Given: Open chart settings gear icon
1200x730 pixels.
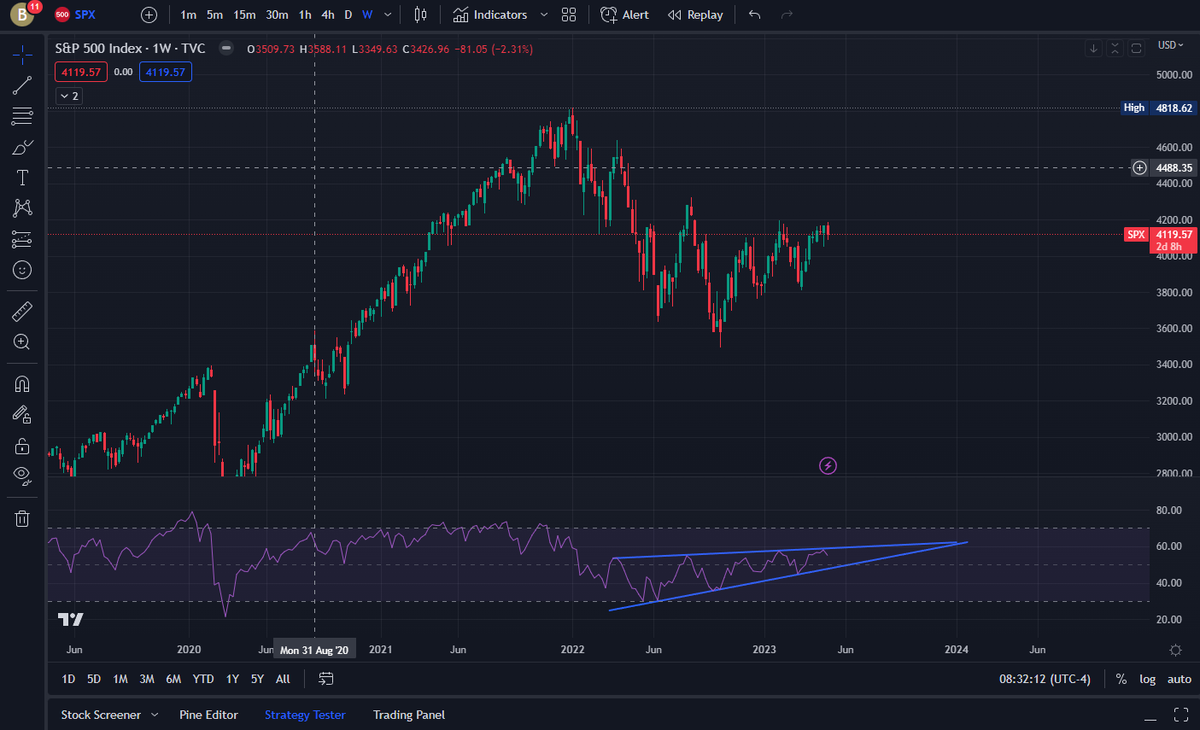Looking at the screenshot, I should point(1176,649).
